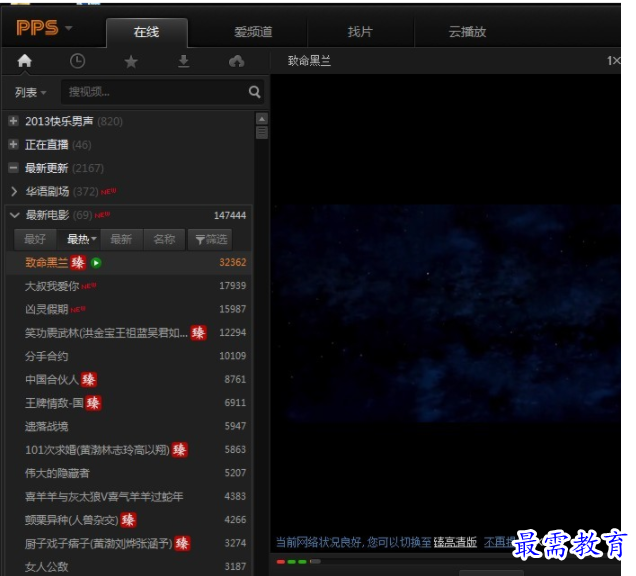Click the 臻 badge beside 王牌情敌-国
This screenshot has width=636, height=576.
93,403
